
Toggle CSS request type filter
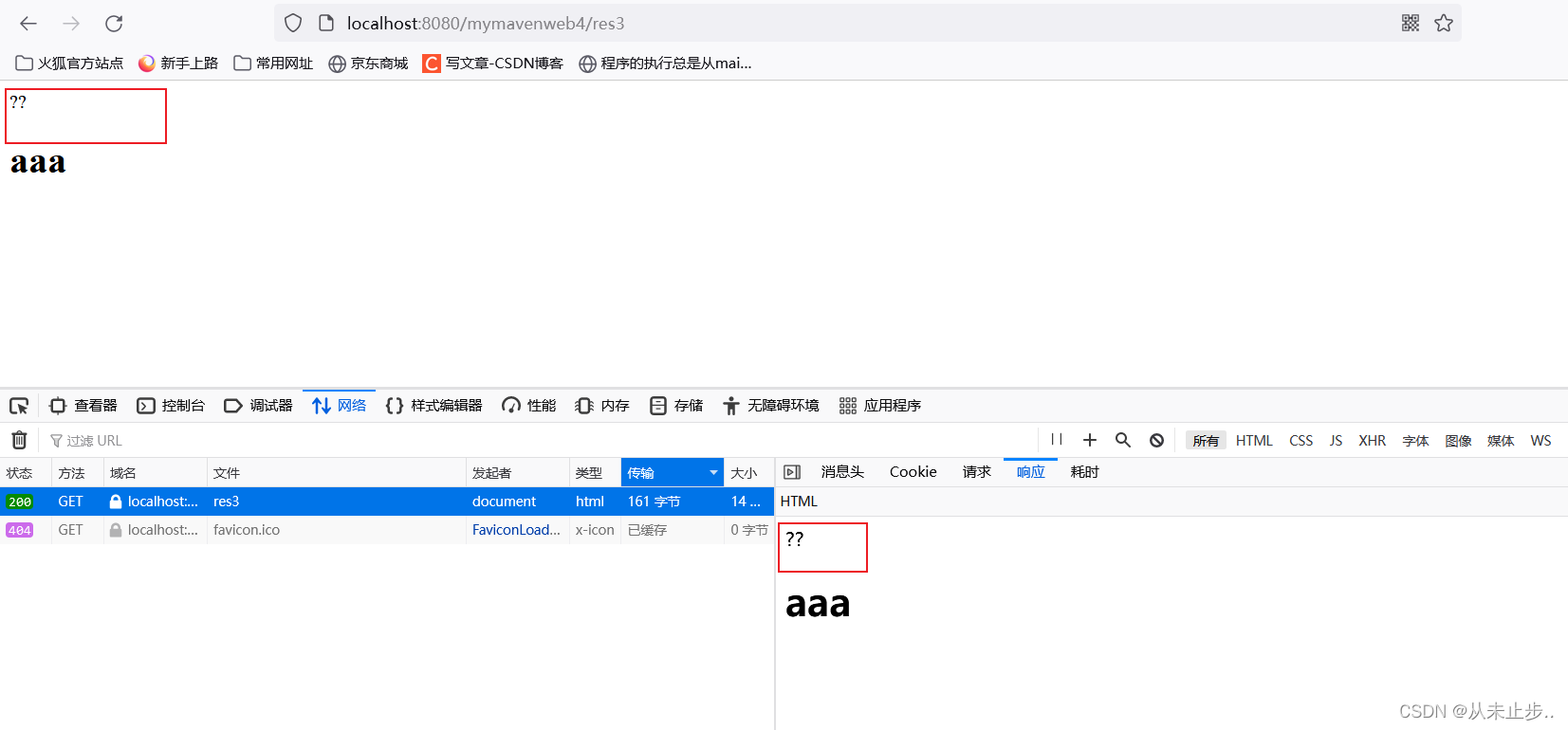point(1301,441)
